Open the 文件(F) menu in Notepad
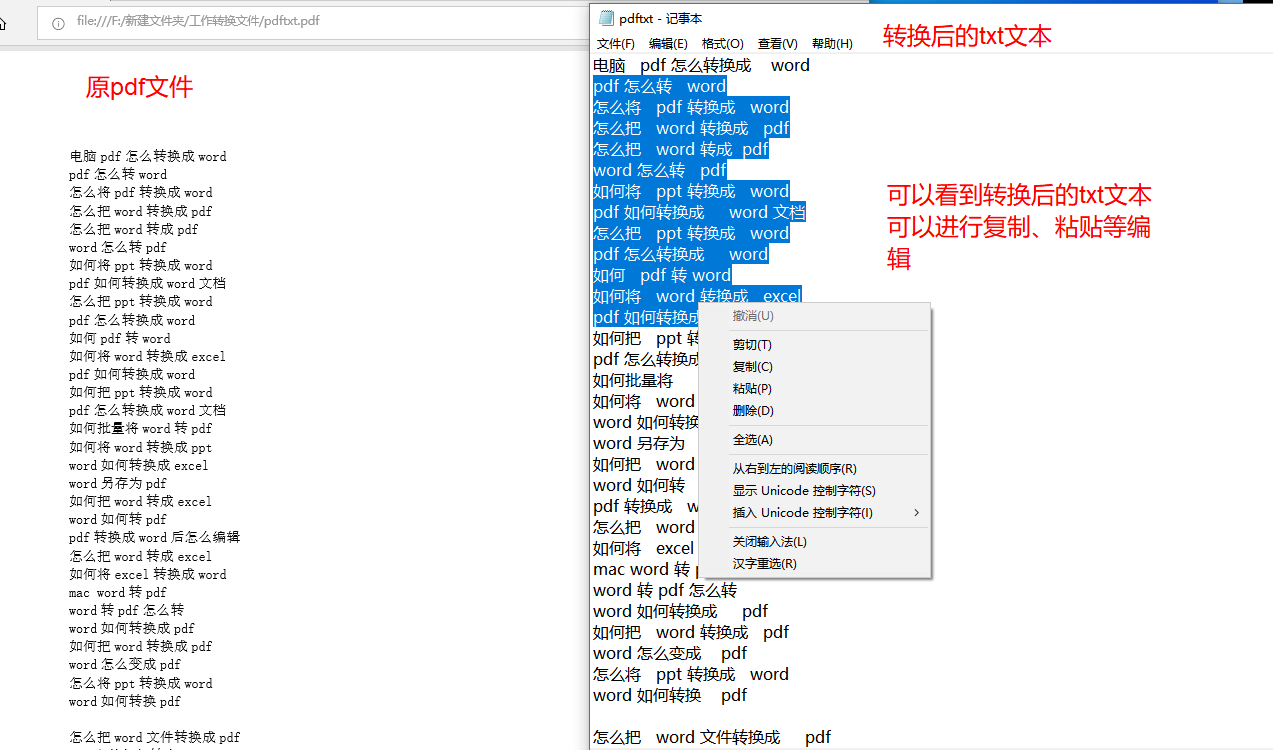The height and width of the screenshot is (750, 1273). click(615, 43)
